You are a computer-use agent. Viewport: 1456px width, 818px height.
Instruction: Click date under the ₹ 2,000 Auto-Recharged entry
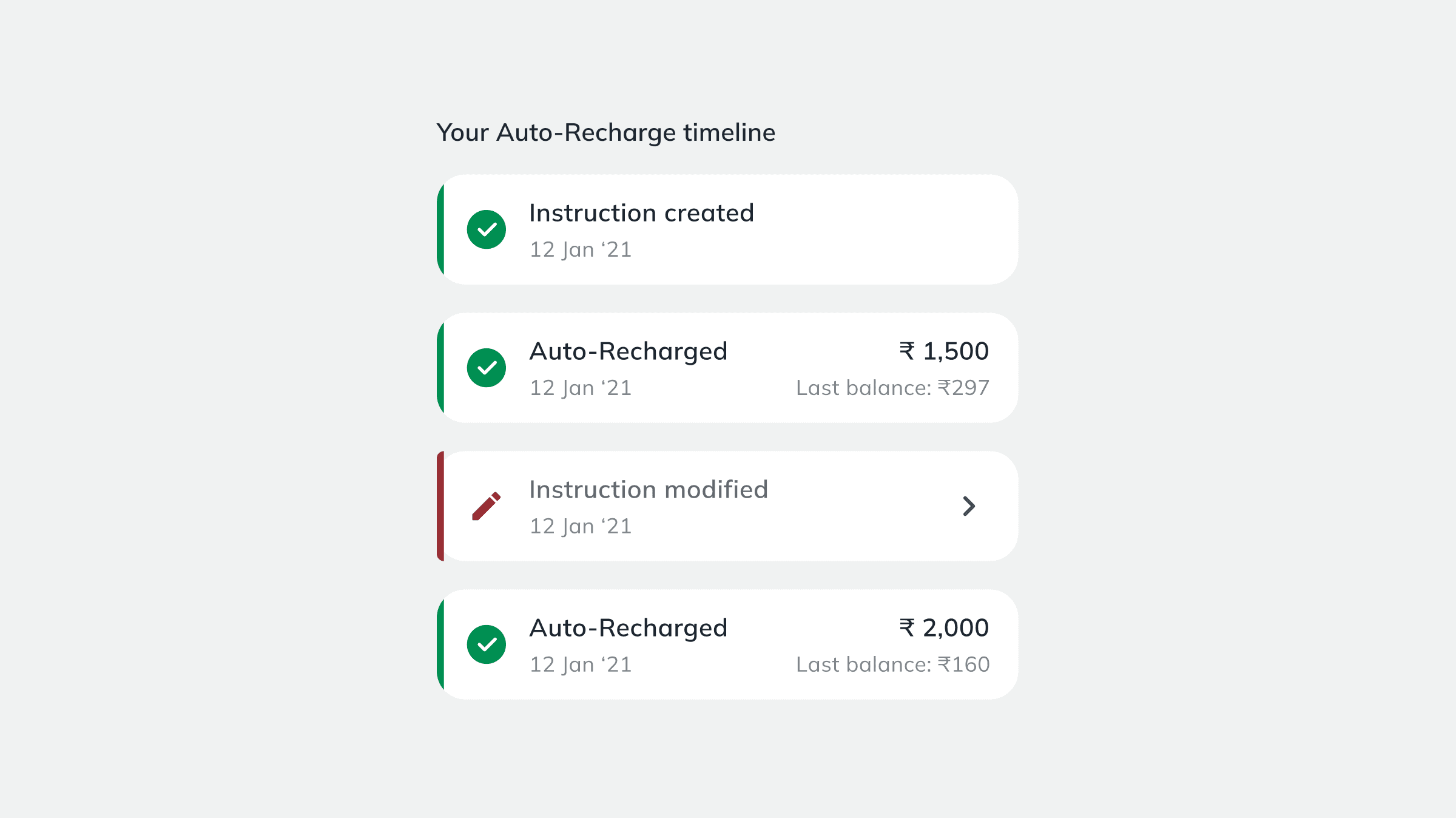click(581, 664)
